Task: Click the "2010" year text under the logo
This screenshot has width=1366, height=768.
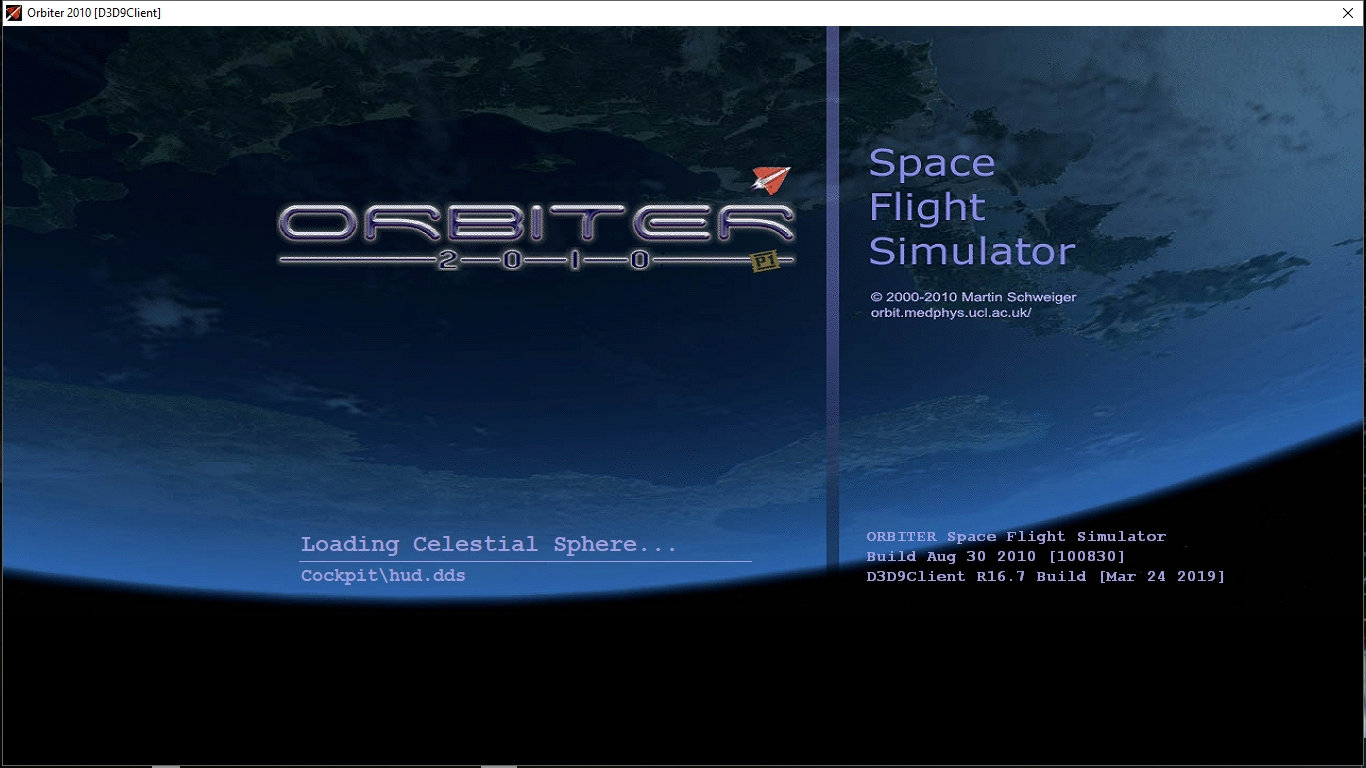Action: 544,260
